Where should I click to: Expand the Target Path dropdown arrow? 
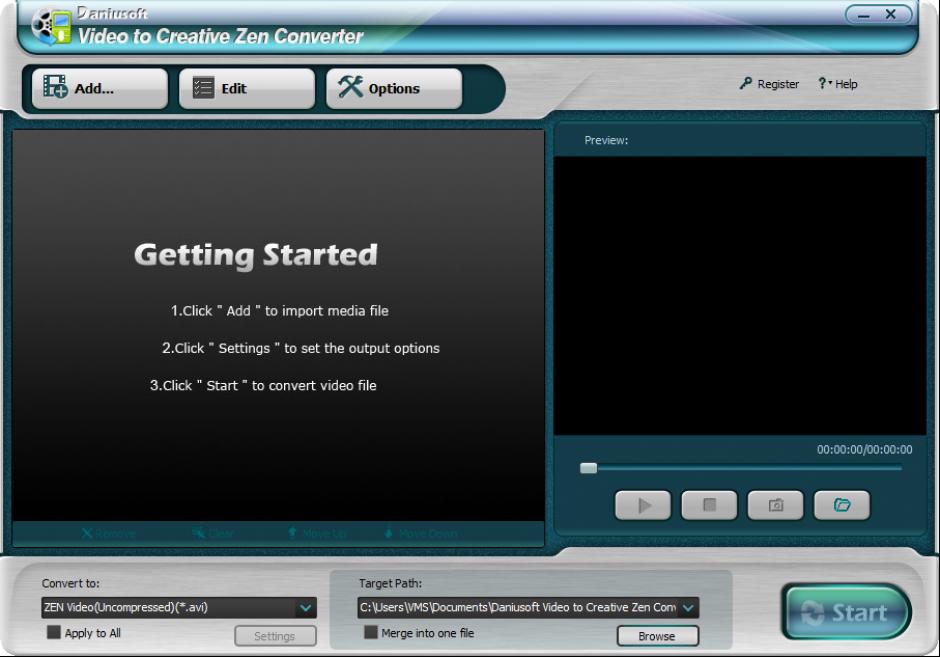click(688, 608)
